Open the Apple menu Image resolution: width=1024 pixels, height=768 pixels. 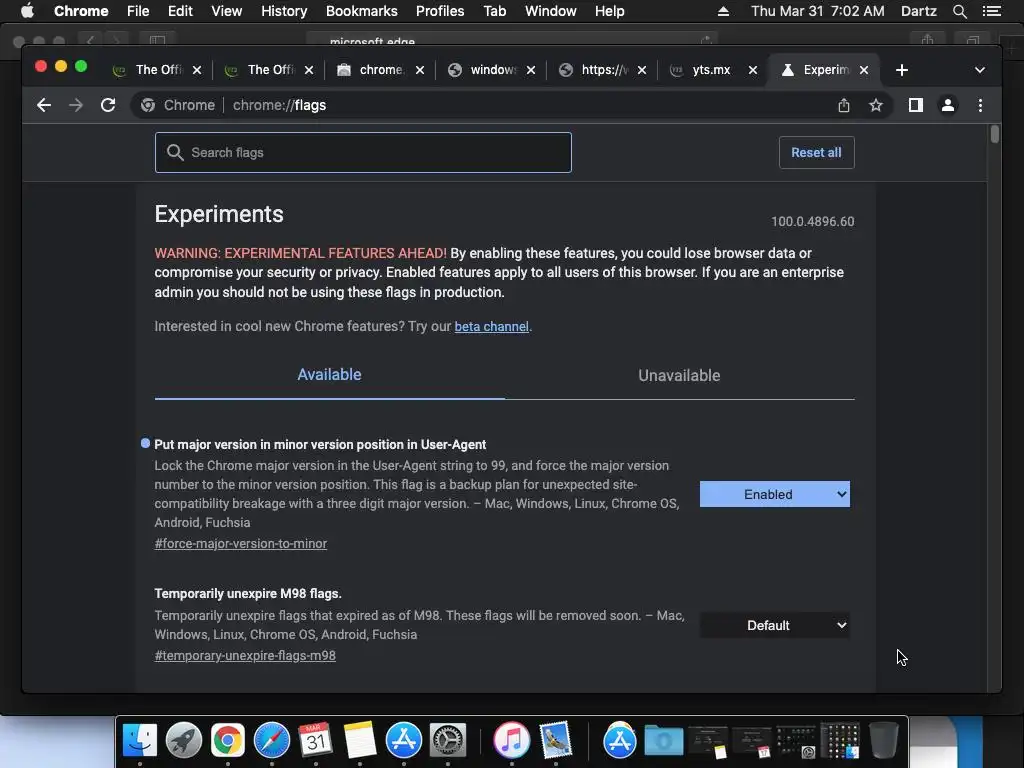coord(27,11)
